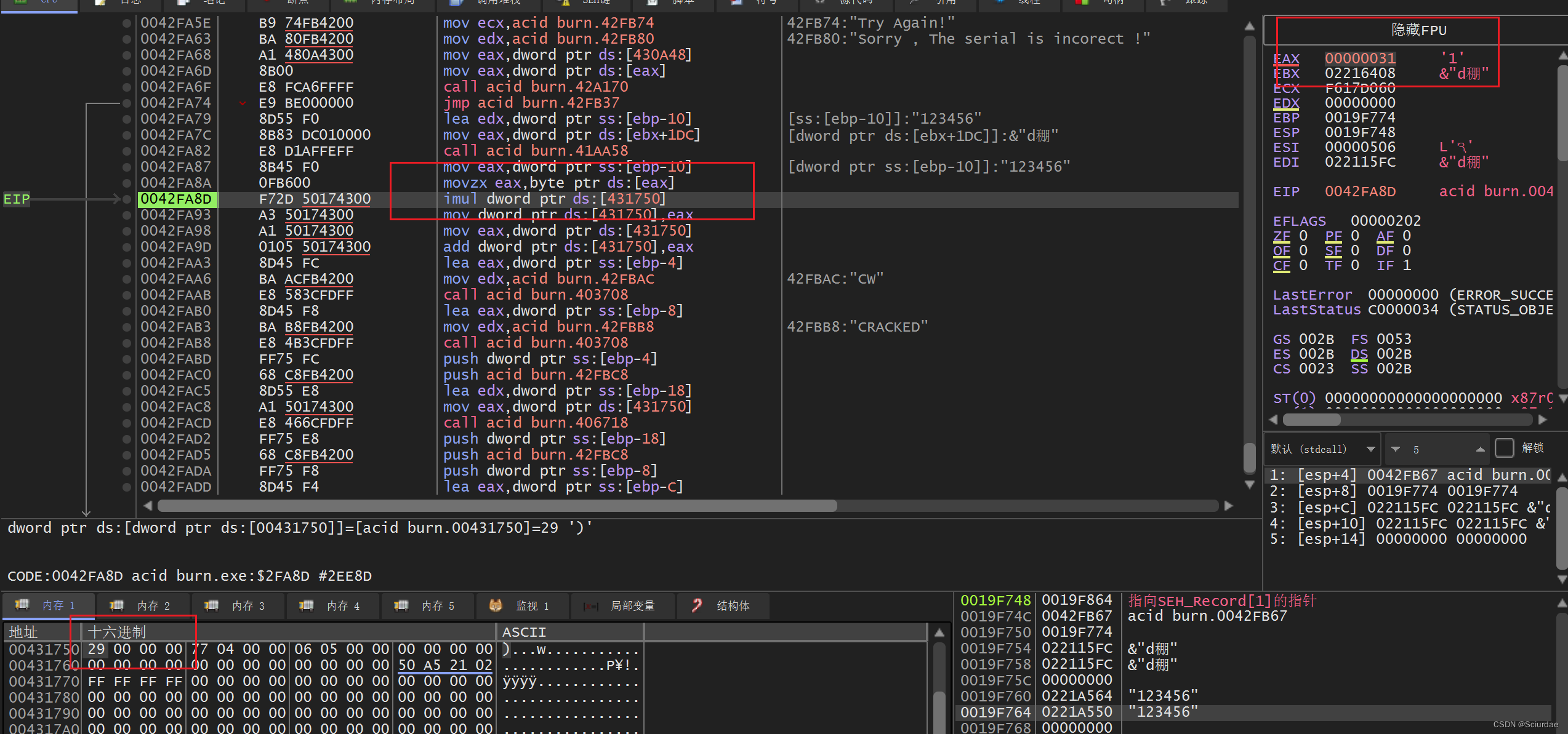
Task: Click the registers pane horizontal scrollbar thumb
Action: (x=1312, y=420)
